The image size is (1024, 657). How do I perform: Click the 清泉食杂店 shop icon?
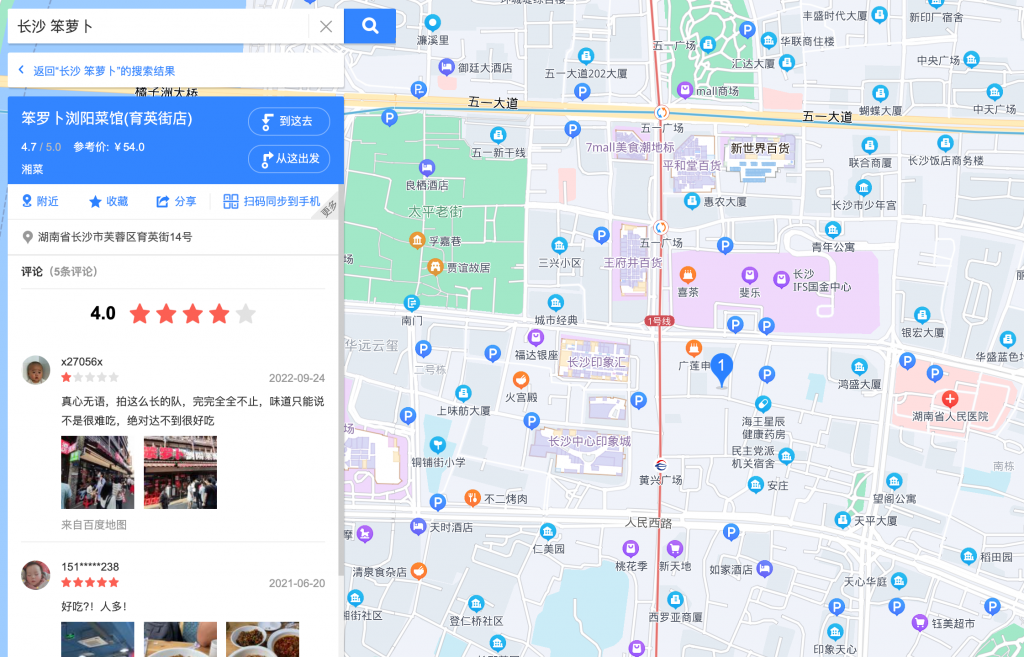coord(419,571)
